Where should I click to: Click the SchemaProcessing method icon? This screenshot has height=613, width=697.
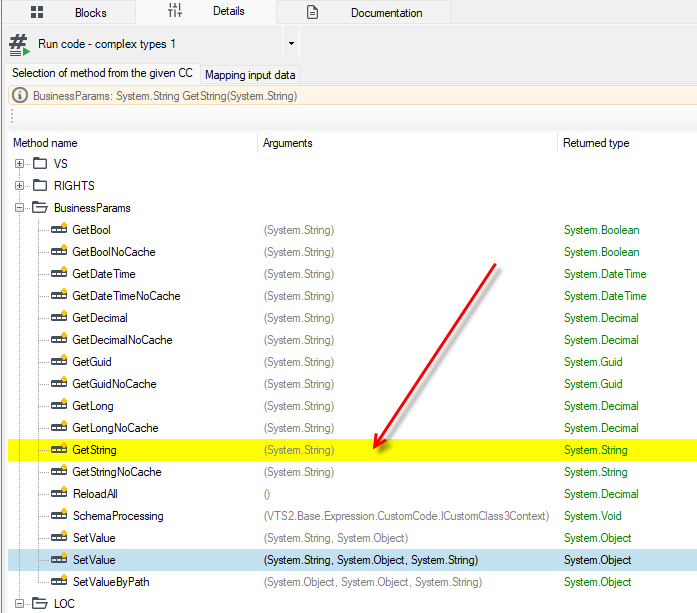pos(59,515)
